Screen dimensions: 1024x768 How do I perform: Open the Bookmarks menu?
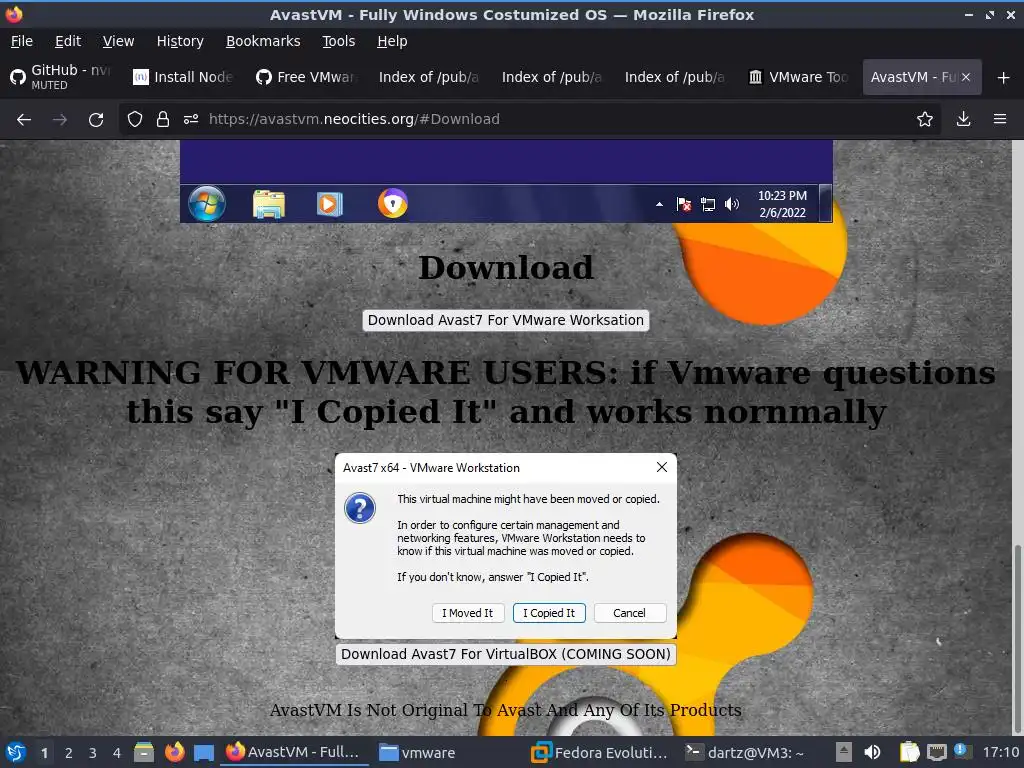click(263, 41)
